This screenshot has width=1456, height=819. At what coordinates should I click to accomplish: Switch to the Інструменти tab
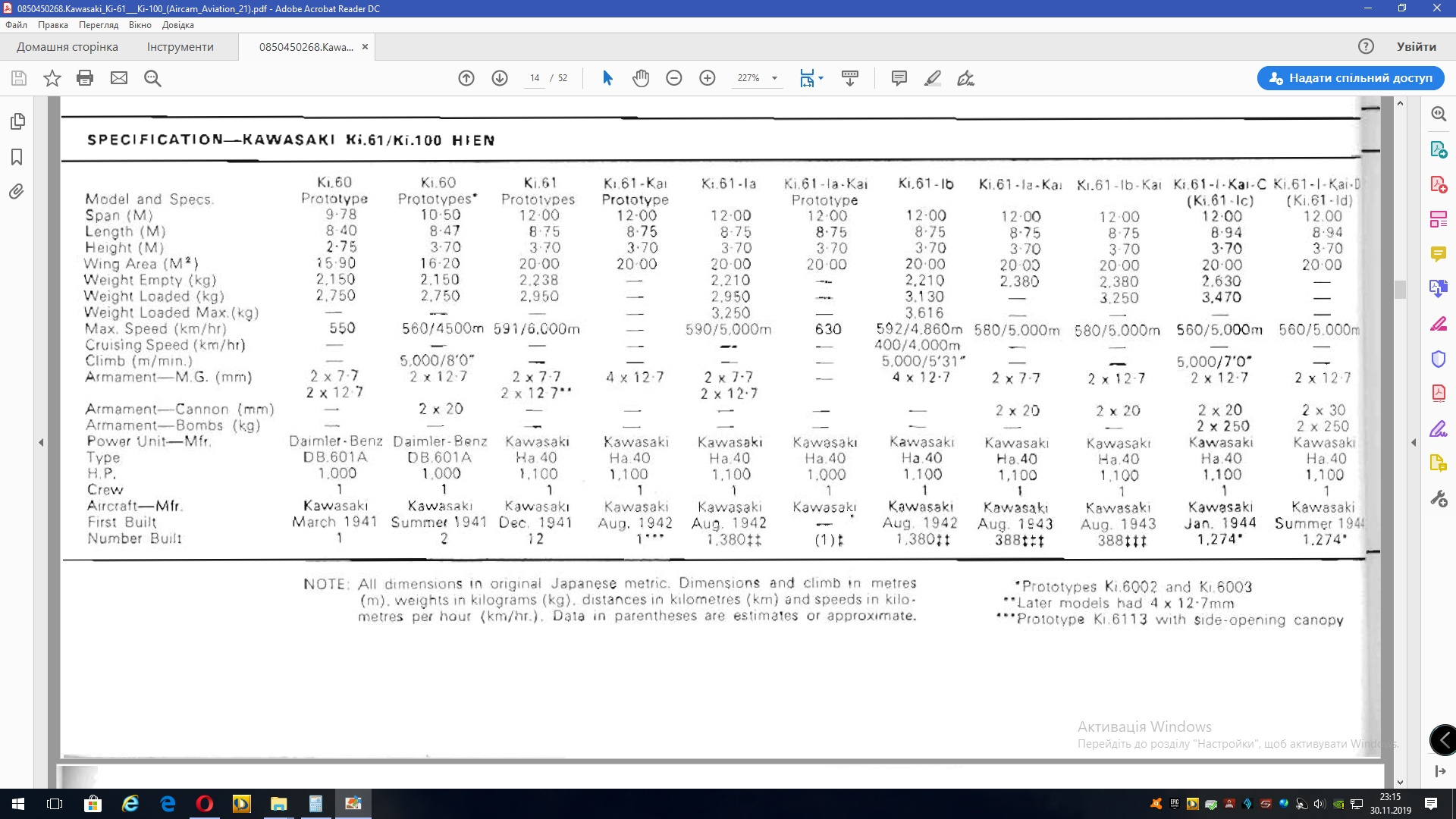click(x=180, y=47)
